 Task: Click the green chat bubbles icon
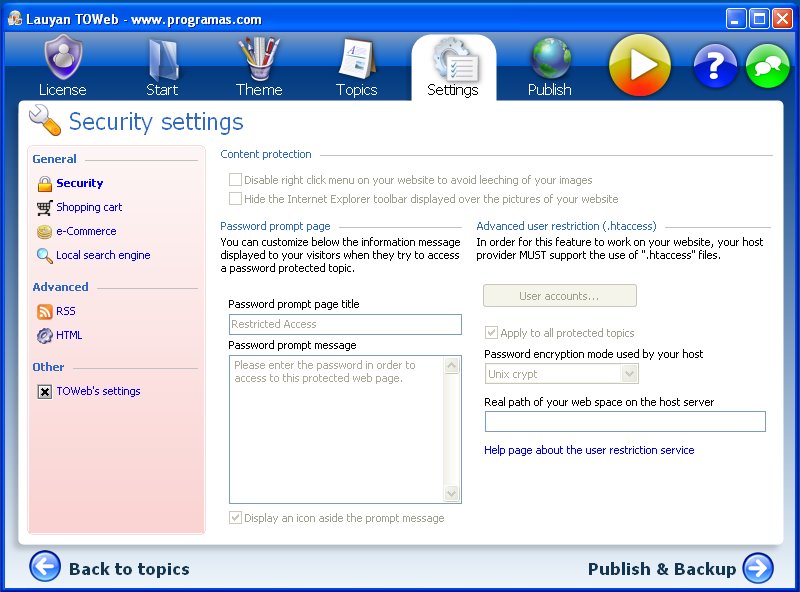[767, 66]
